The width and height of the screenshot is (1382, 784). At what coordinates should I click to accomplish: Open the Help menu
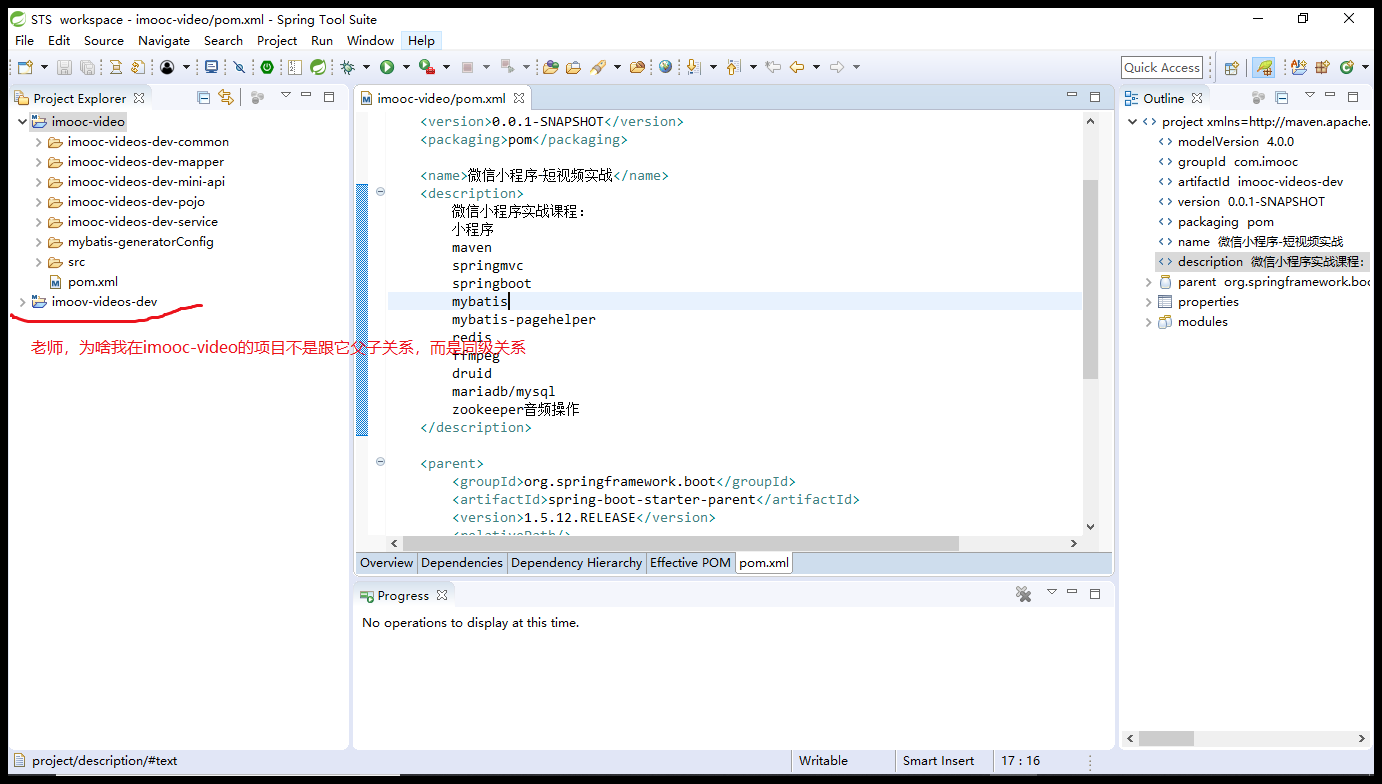tap(421, 40)
